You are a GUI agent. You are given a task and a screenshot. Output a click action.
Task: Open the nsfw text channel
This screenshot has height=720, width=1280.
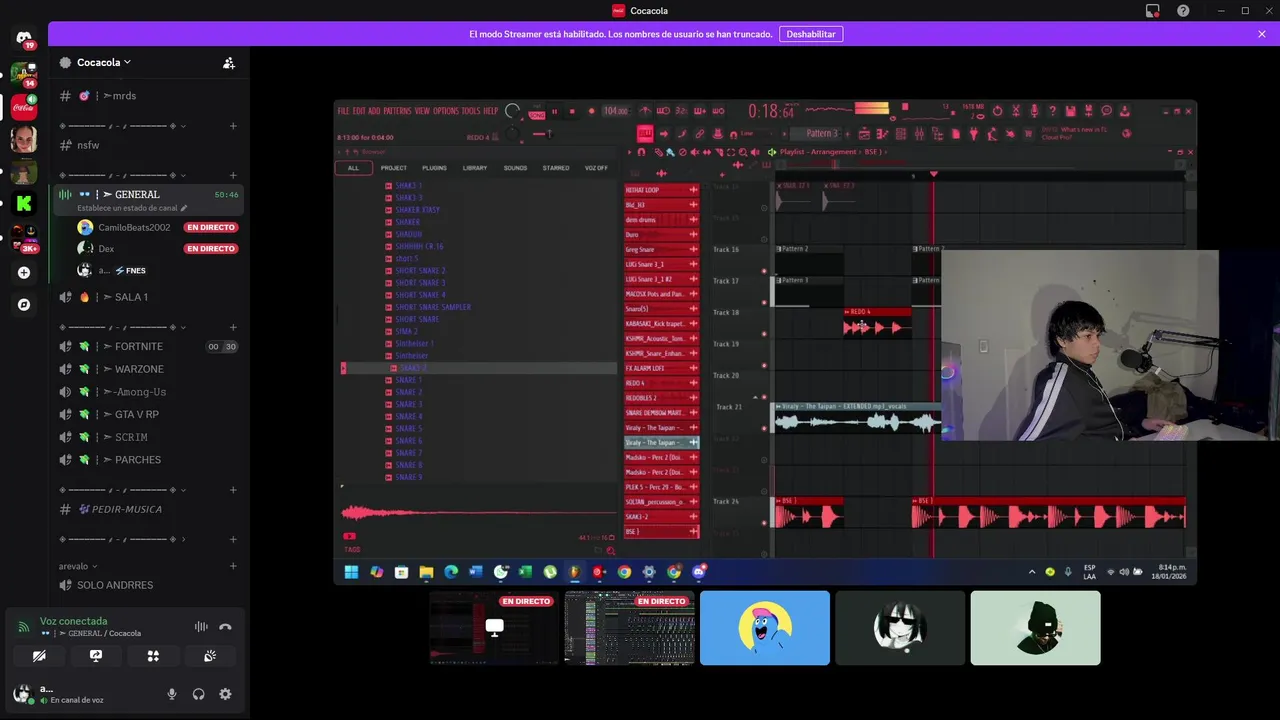[x=148, y=145]
